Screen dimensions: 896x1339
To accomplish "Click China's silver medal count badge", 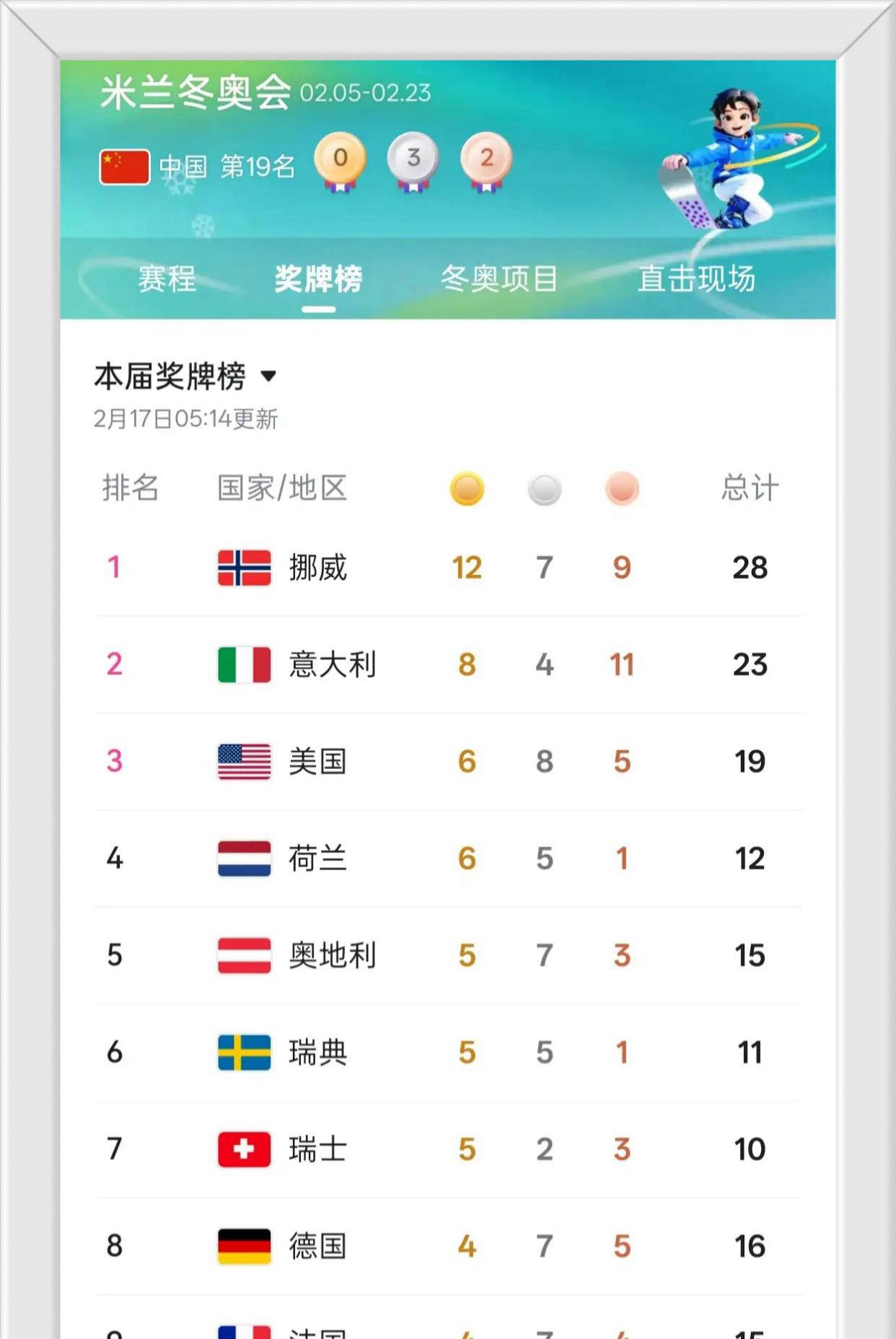I will pos(413,160).
